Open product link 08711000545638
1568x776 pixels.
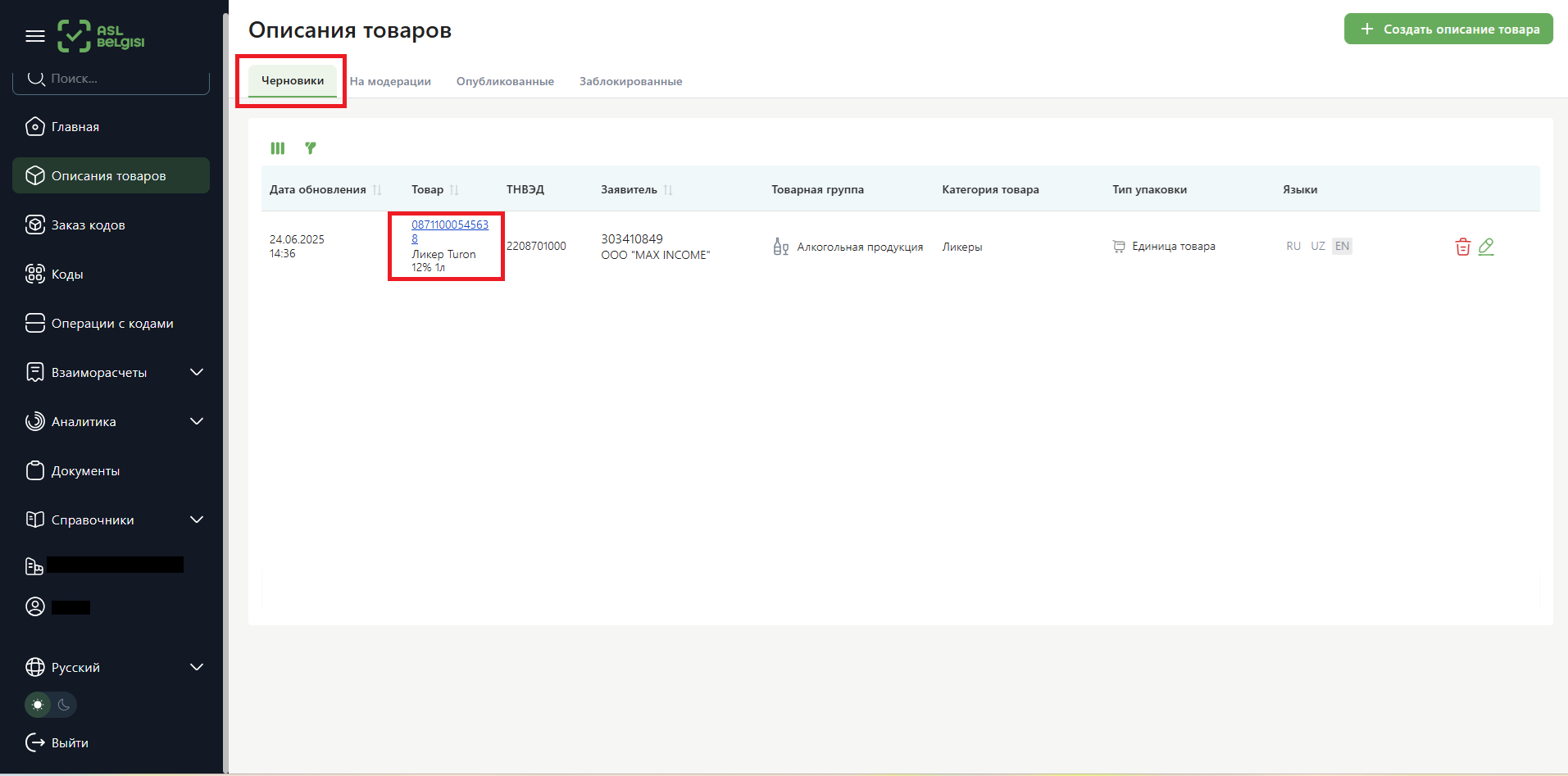(x=449, y=225)
